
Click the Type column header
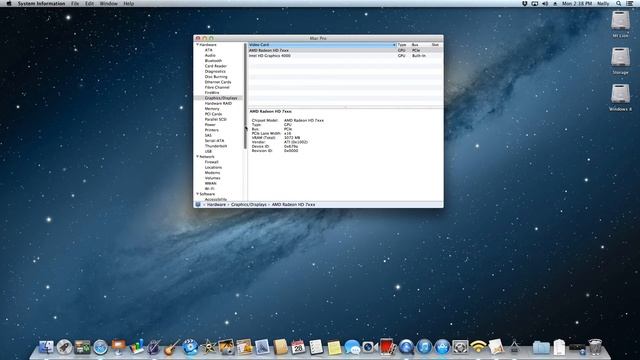(402, 44)
